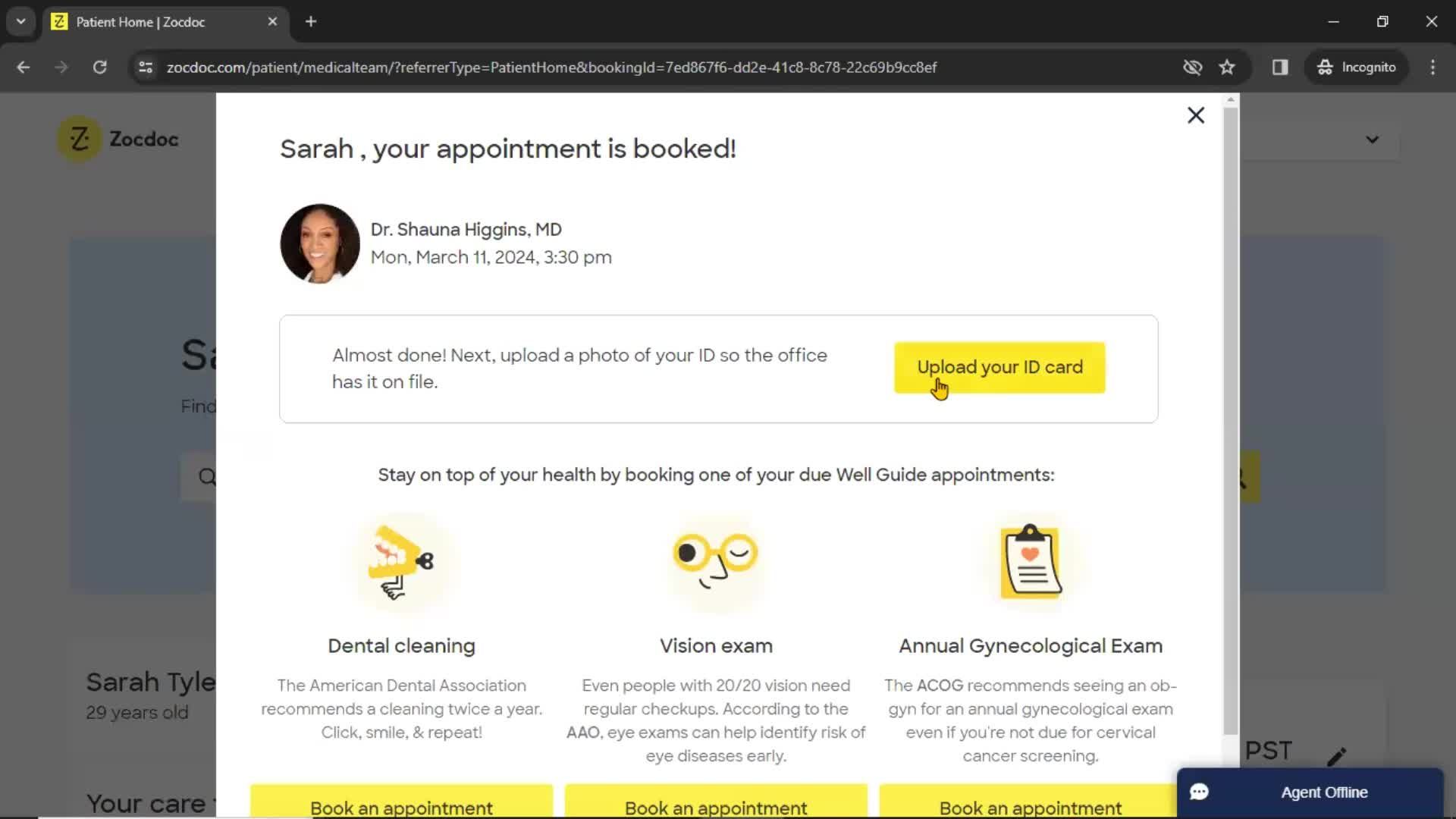Viewport: 1456px width, 819px height.
Task: Book an appointment for vision exam
Action: pyautogui.click(x=715, y=808)
